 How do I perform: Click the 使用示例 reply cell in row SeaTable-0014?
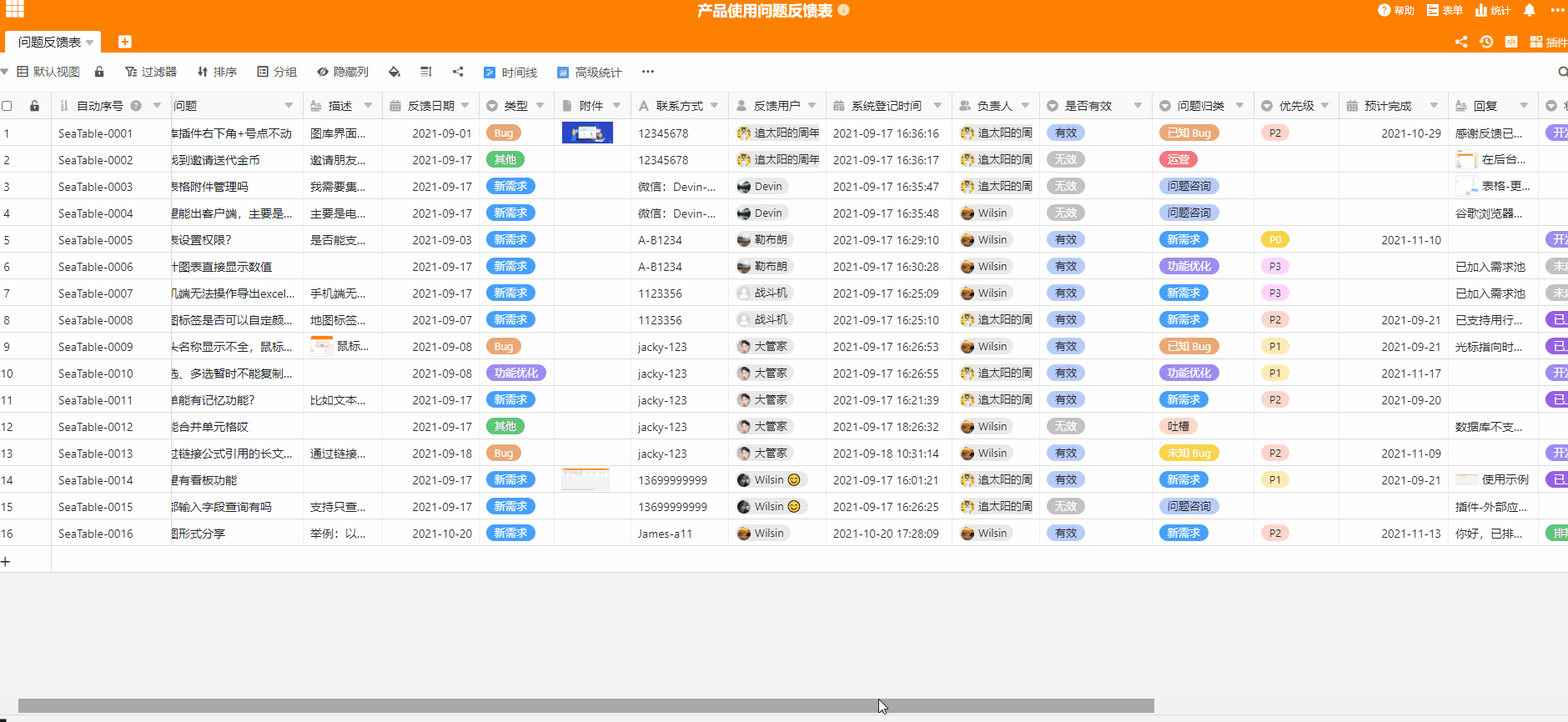1493,479
